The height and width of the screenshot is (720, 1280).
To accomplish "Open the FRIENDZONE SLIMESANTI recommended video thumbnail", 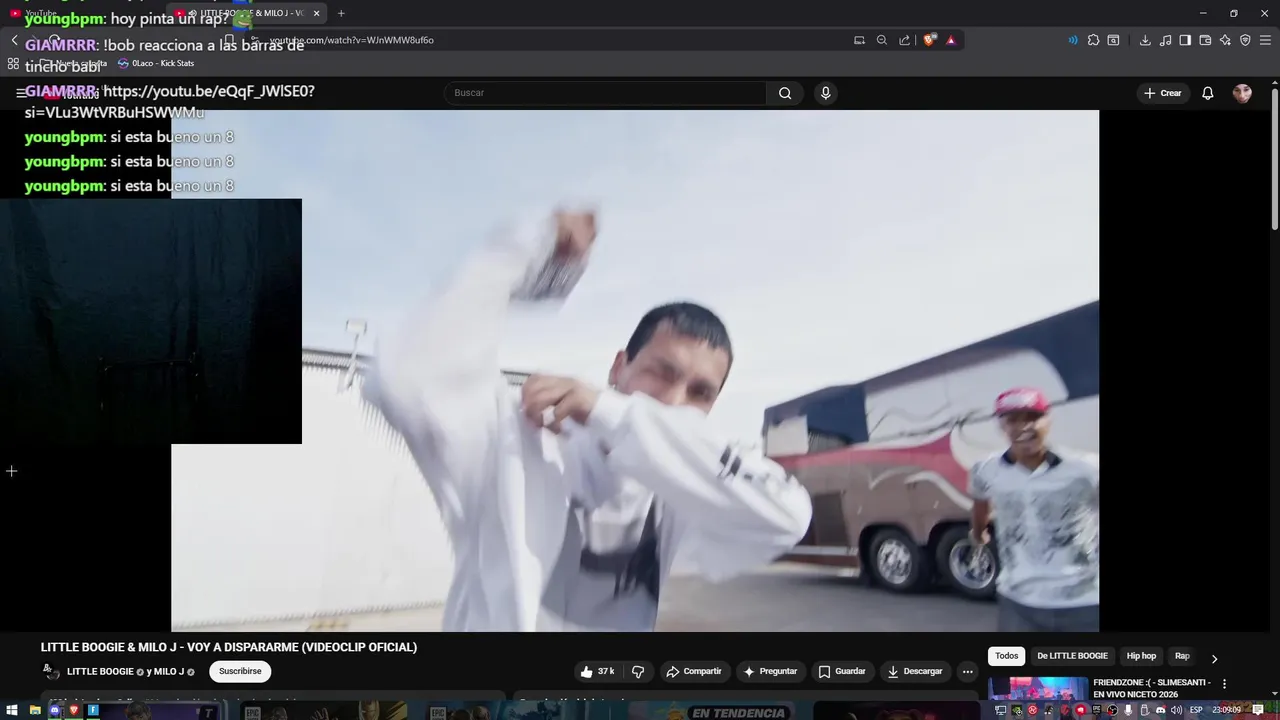I will pos(1038,689).
